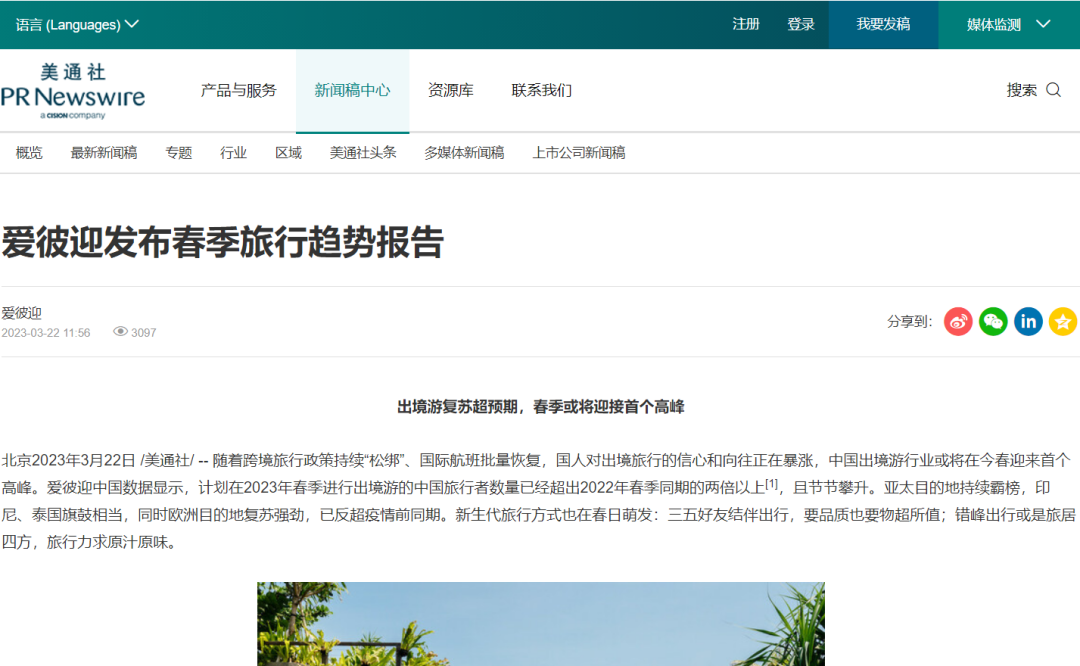Open search with the magnifier icon
The height and width of the screenshot is (666, 1080).
tap(1053, 90)
